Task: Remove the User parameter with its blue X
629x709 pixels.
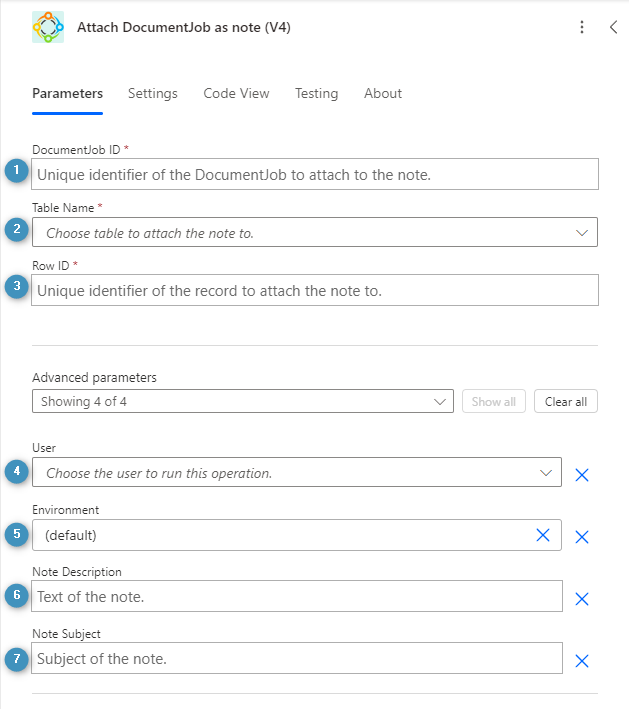Action: tap(582, 475)
